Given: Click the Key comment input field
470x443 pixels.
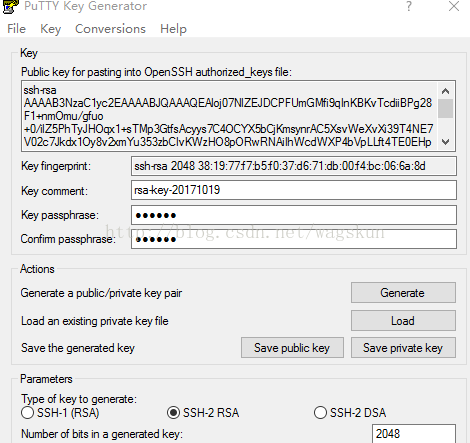Looking at the screenshot, I should click(294, 190).
